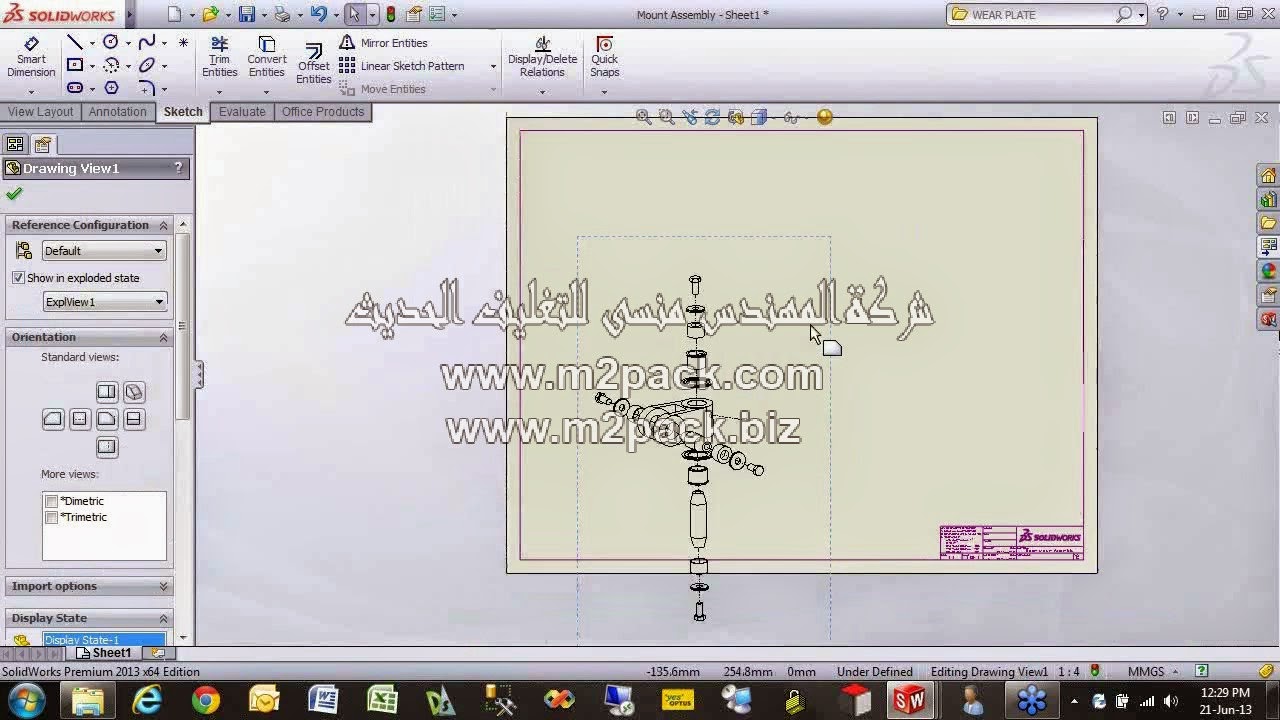Switch to the View Layout tab
Screen dimensions: 1280x720
41,112
